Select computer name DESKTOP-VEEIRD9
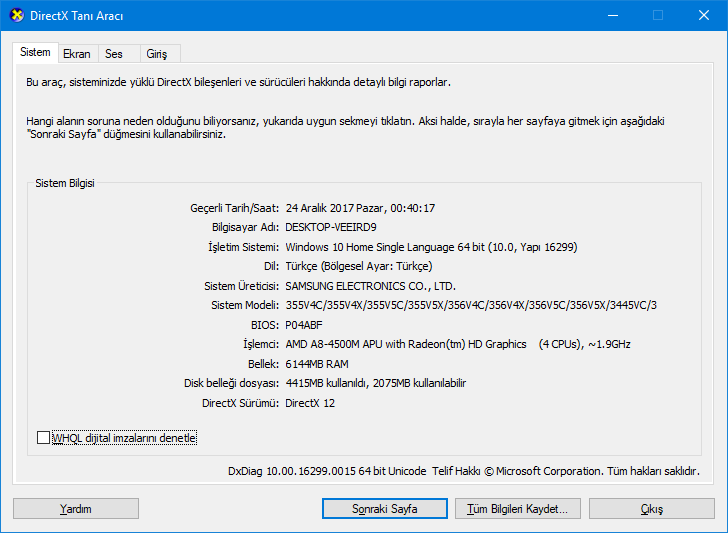 coord(331,228)
